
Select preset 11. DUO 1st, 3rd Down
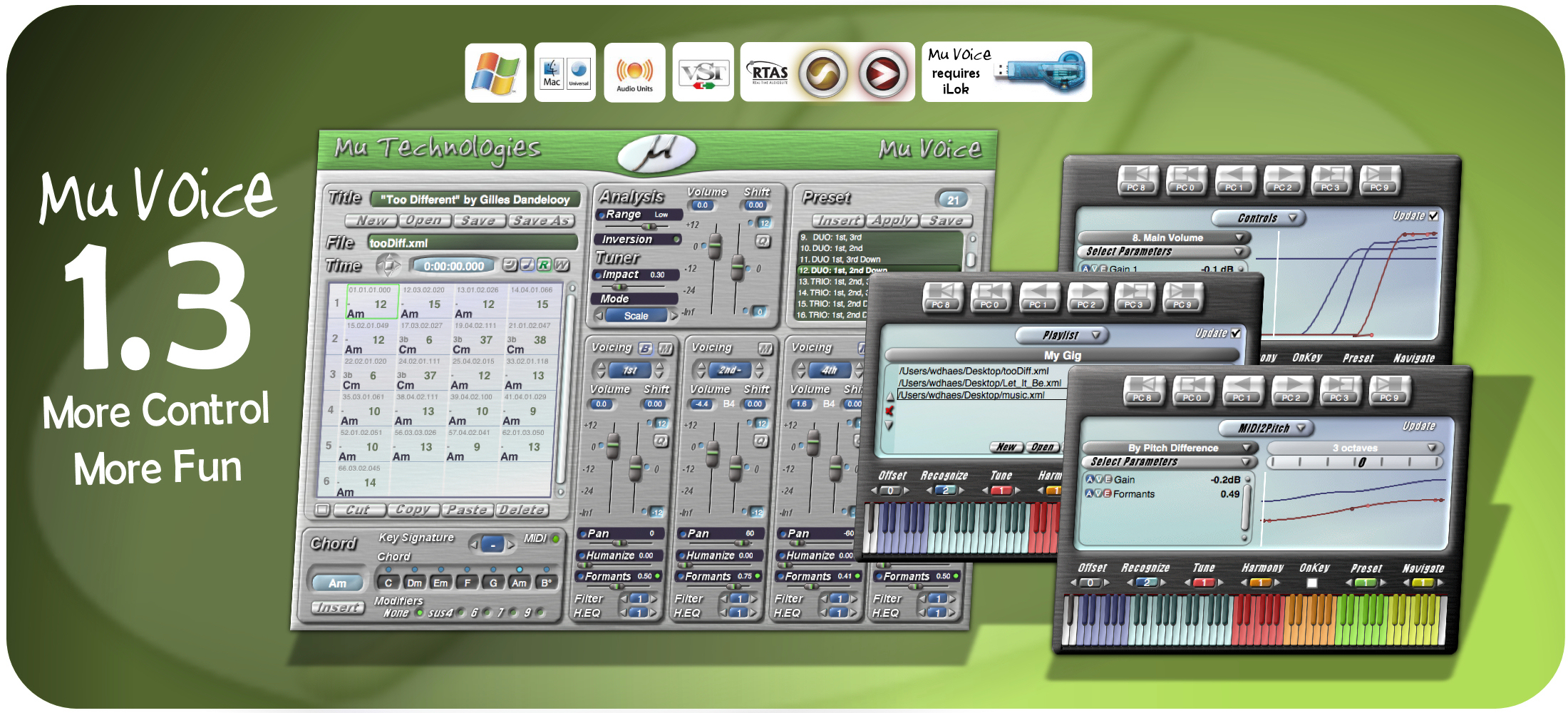pyautogui.click(x=880, y=260)
